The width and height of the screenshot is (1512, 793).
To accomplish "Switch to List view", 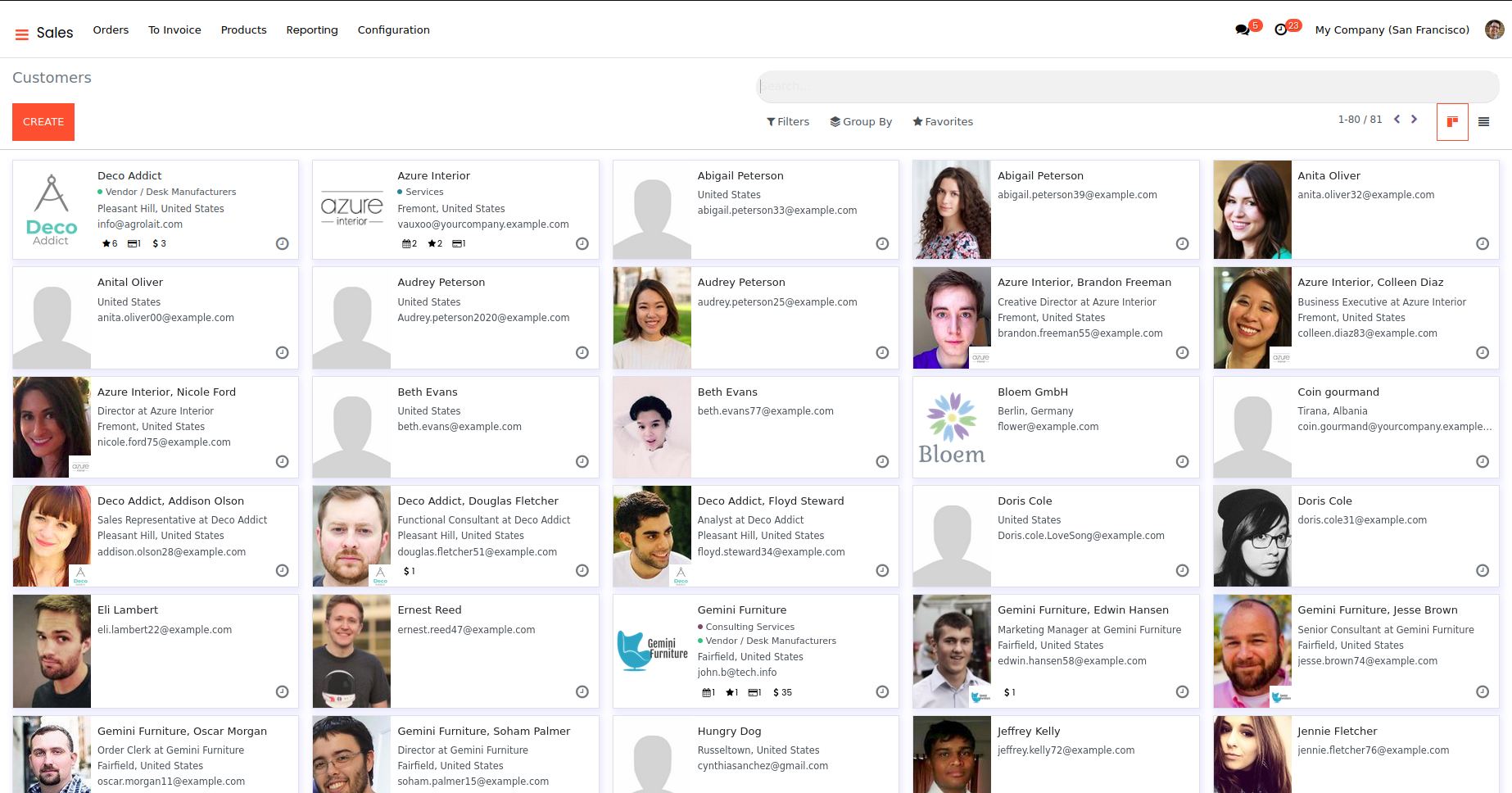I will point(1483,122).
